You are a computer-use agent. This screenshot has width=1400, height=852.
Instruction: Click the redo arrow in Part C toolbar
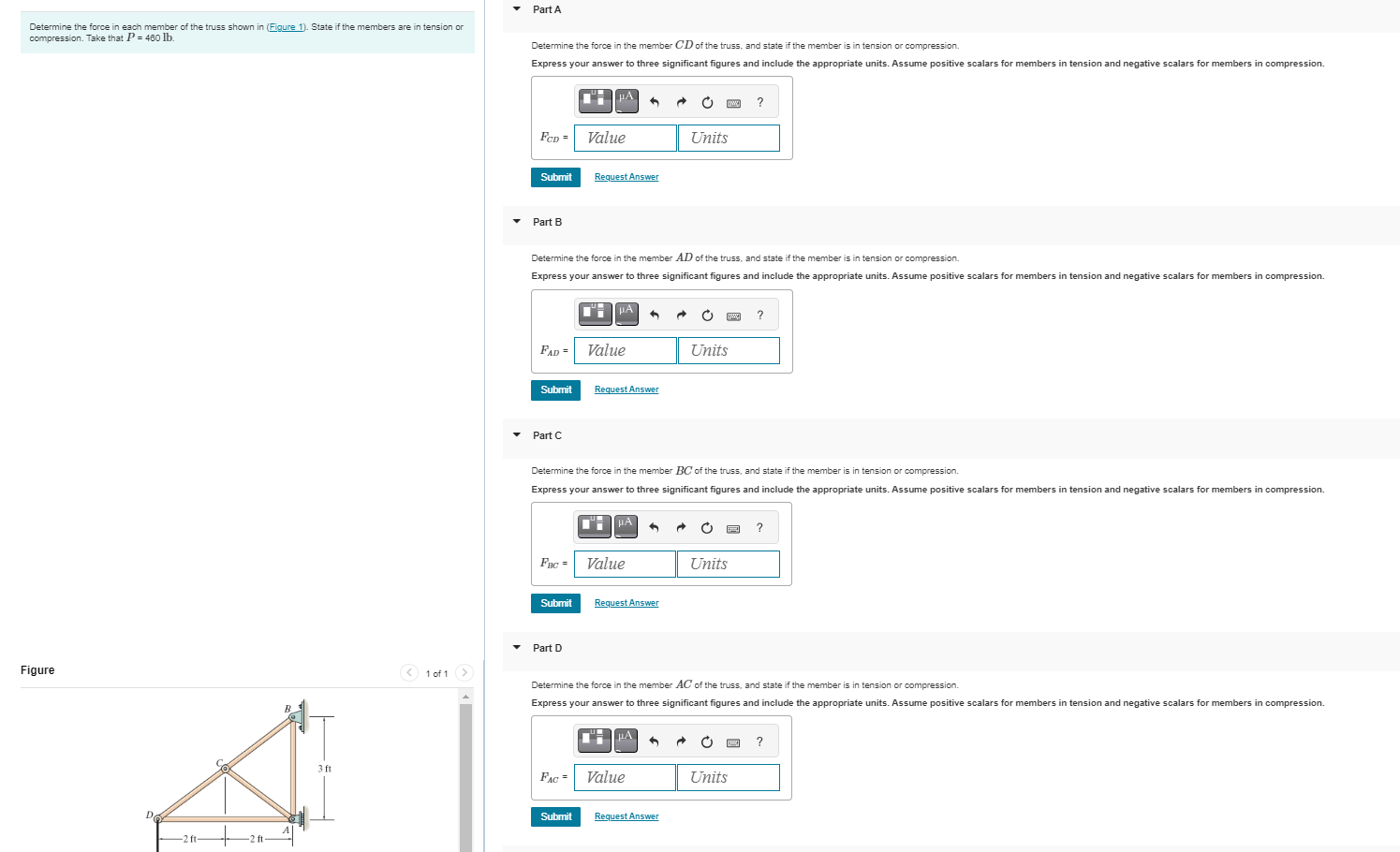[681, 527]
